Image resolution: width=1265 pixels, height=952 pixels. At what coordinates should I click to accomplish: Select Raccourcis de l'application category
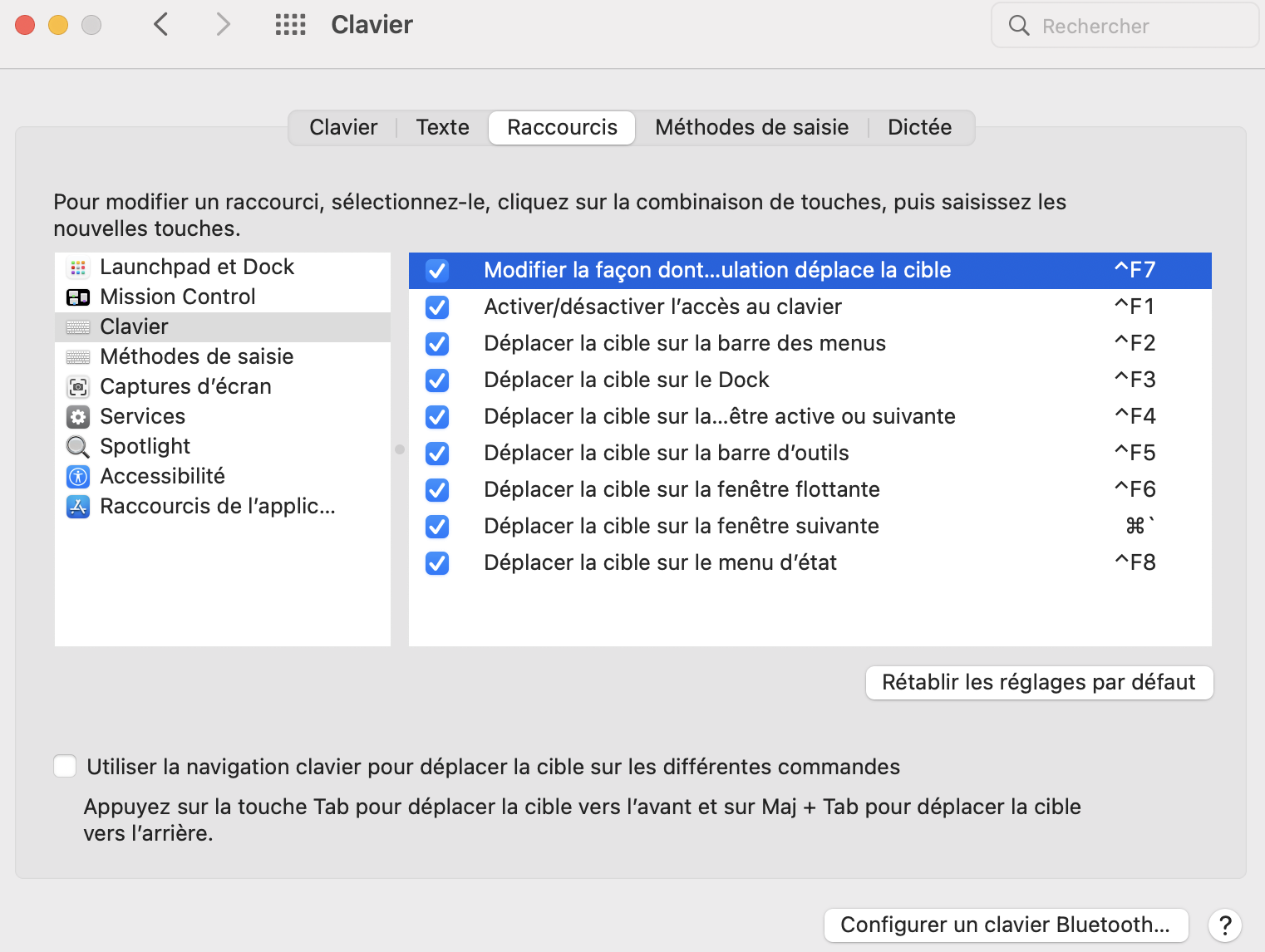pos(217,506)
